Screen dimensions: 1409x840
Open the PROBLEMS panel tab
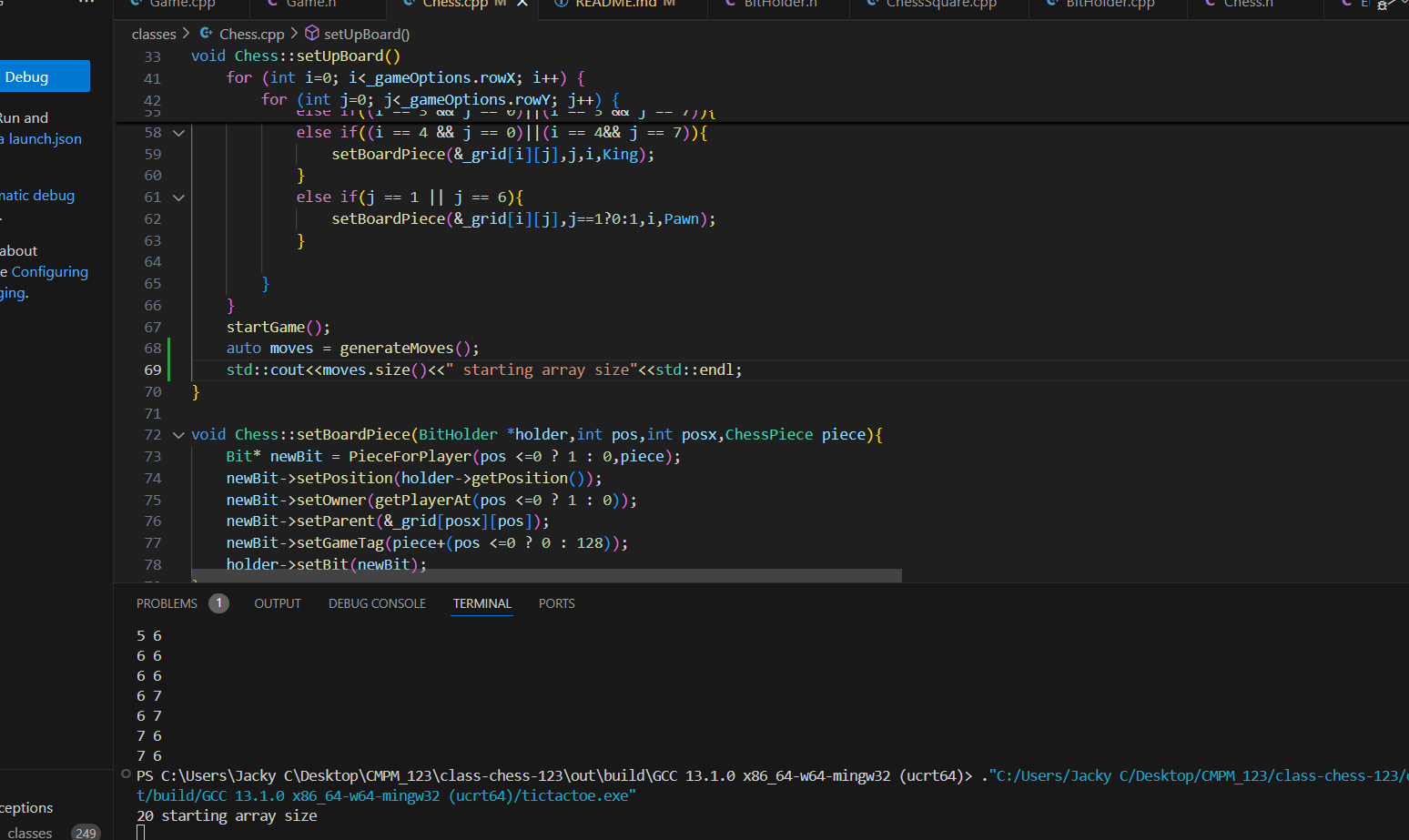tap(167, 603)
